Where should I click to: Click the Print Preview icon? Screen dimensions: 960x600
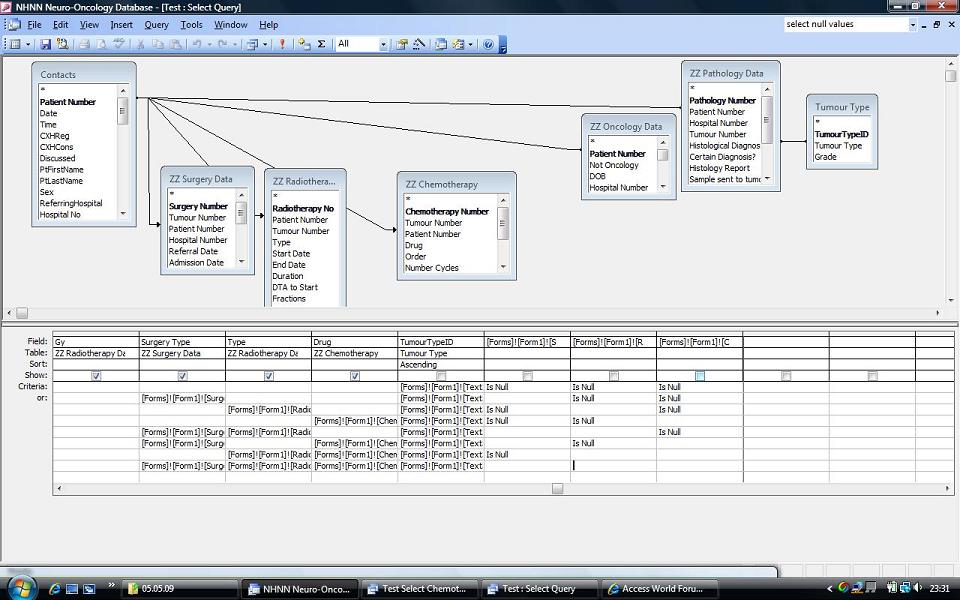pos(102,44)
